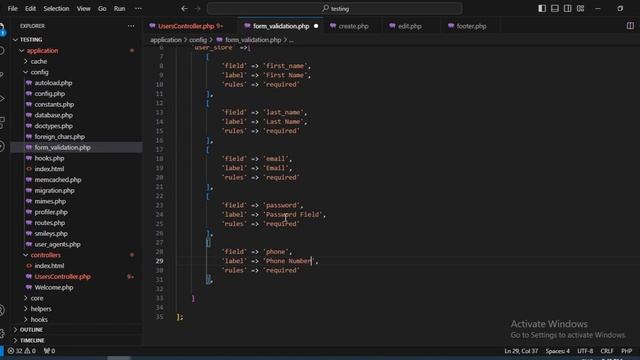Open customize layout icon
Viewport: 640px width, 360px height.
(580, 8)
